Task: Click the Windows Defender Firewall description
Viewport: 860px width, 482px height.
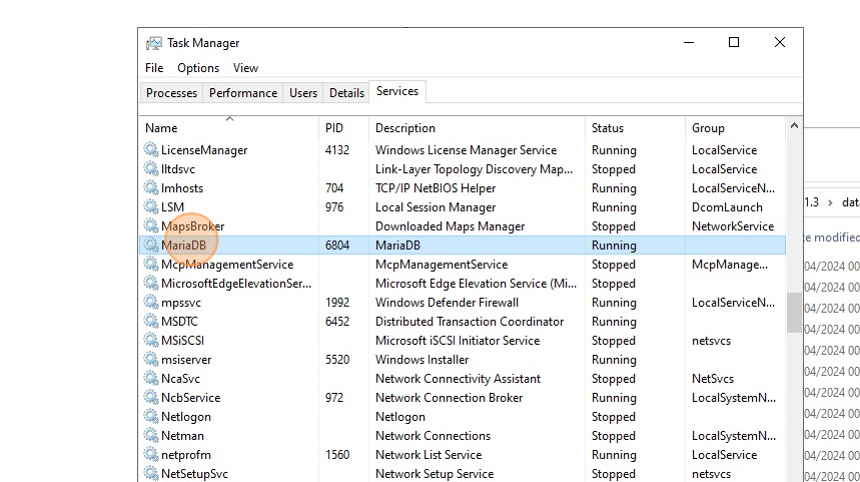Action: click(446, 303)
